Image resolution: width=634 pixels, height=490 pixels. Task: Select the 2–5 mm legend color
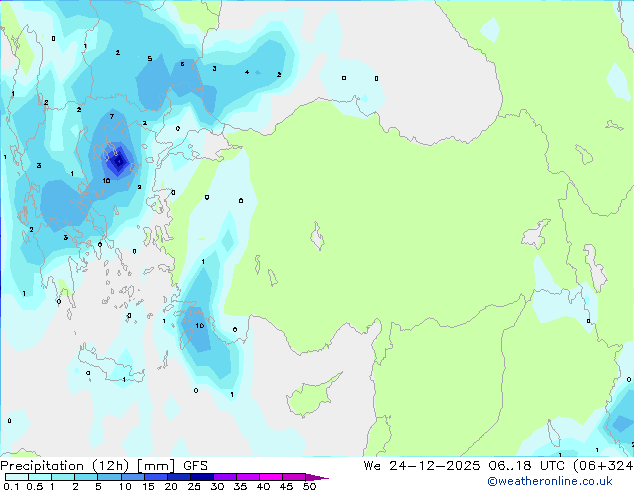tap(86, 477)
